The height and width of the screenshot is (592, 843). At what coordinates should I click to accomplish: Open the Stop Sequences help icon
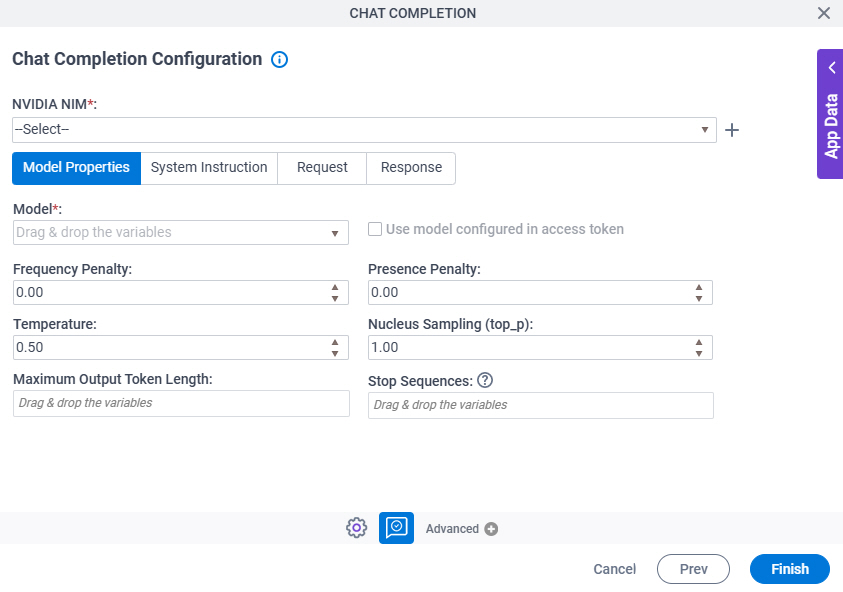pos(485,380)
